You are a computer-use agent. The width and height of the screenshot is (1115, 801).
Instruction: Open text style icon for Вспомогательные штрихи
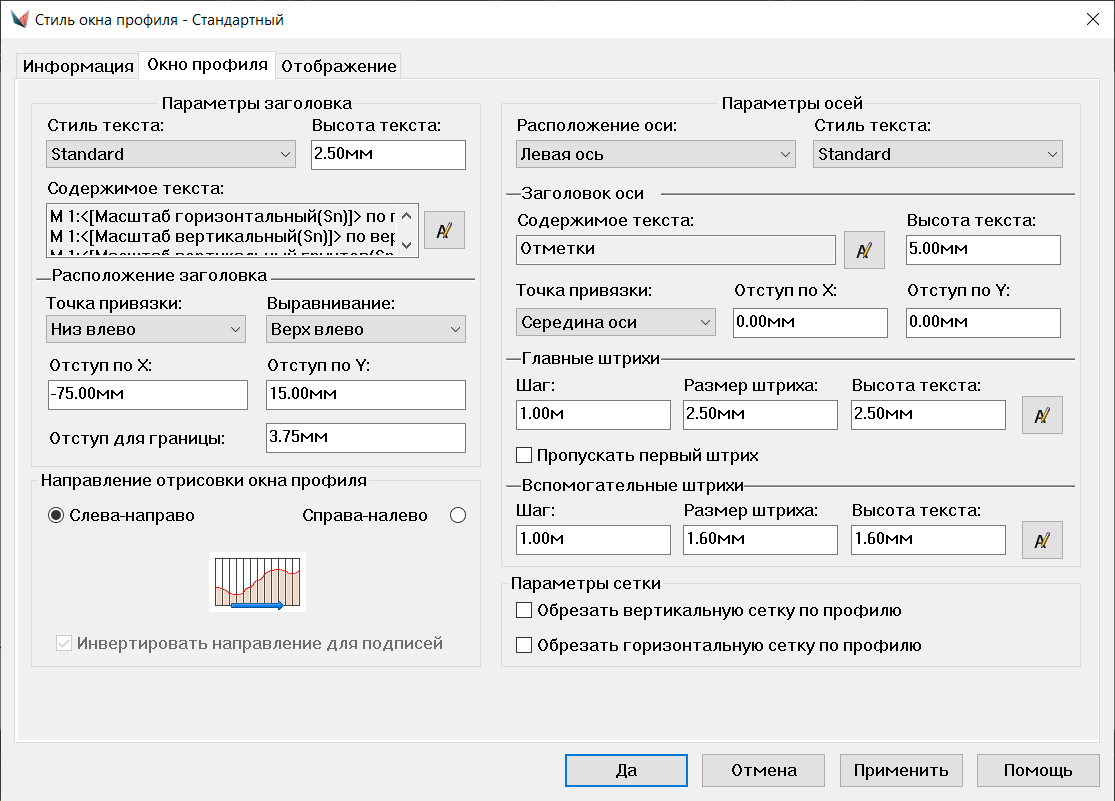coord(1041,540)
